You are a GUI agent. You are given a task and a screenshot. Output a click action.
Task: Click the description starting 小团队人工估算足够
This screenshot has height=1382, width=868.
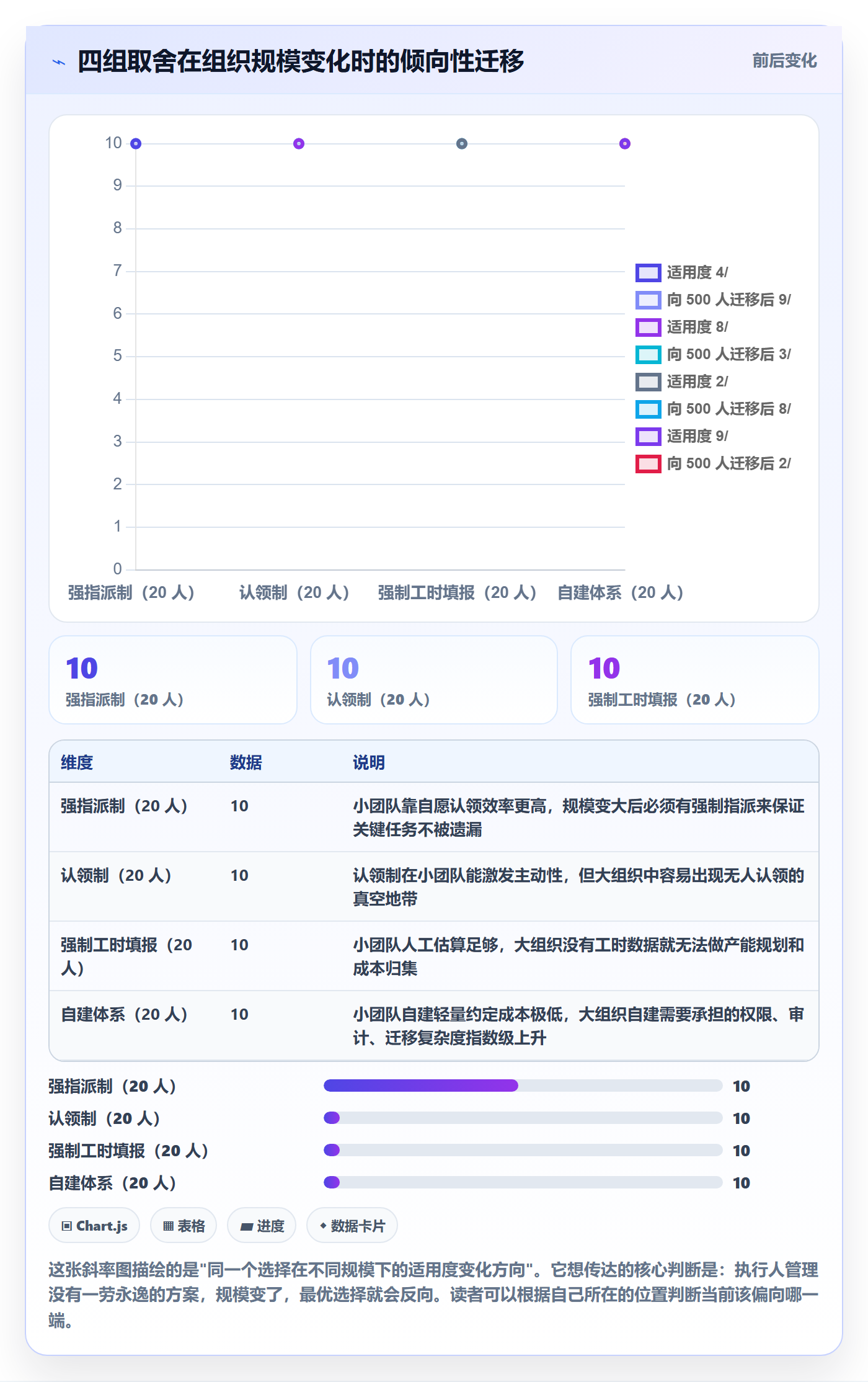tap(578, 956)
